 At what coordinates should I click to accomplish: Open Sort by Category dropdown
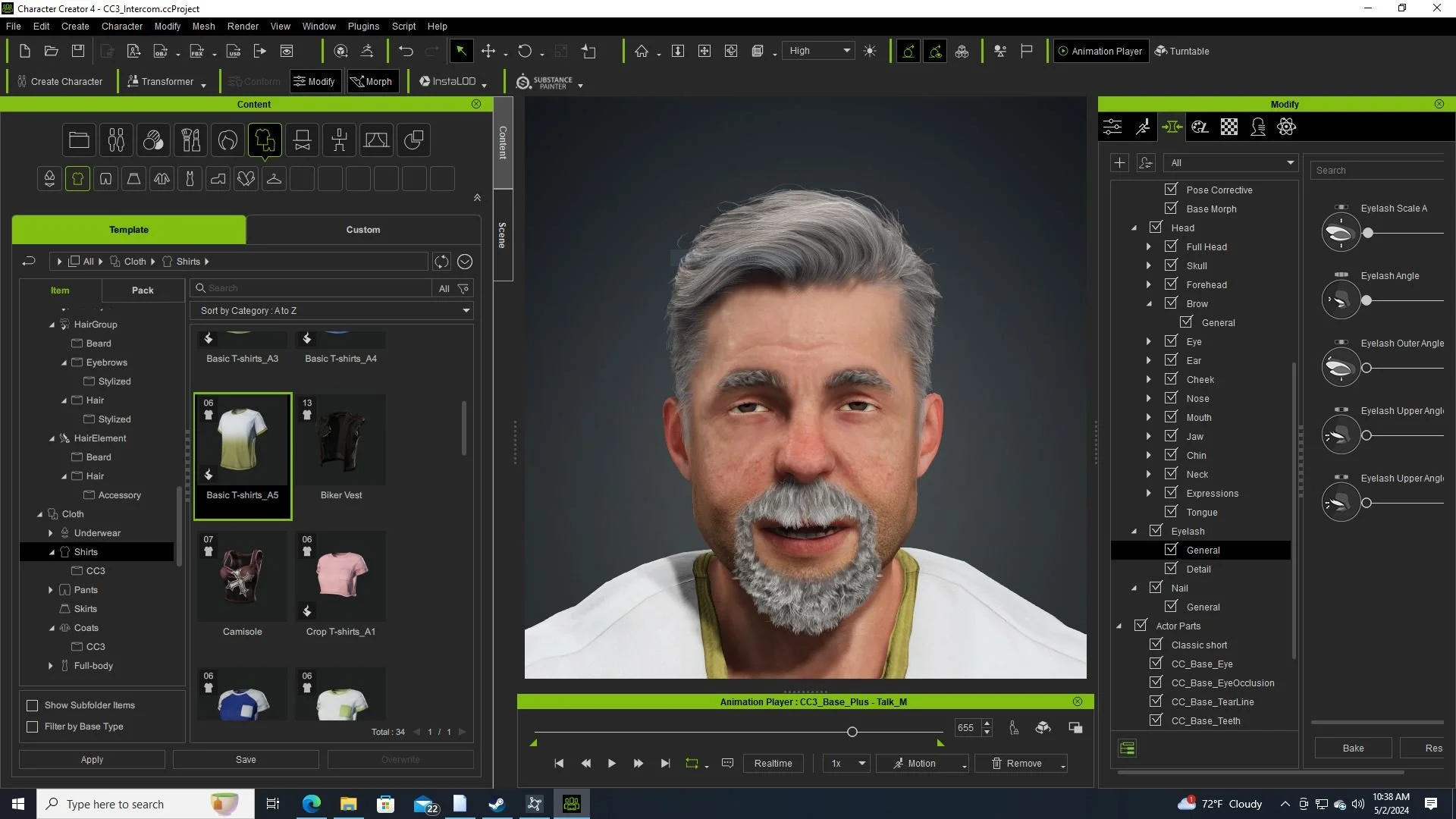tap(332, 311)
